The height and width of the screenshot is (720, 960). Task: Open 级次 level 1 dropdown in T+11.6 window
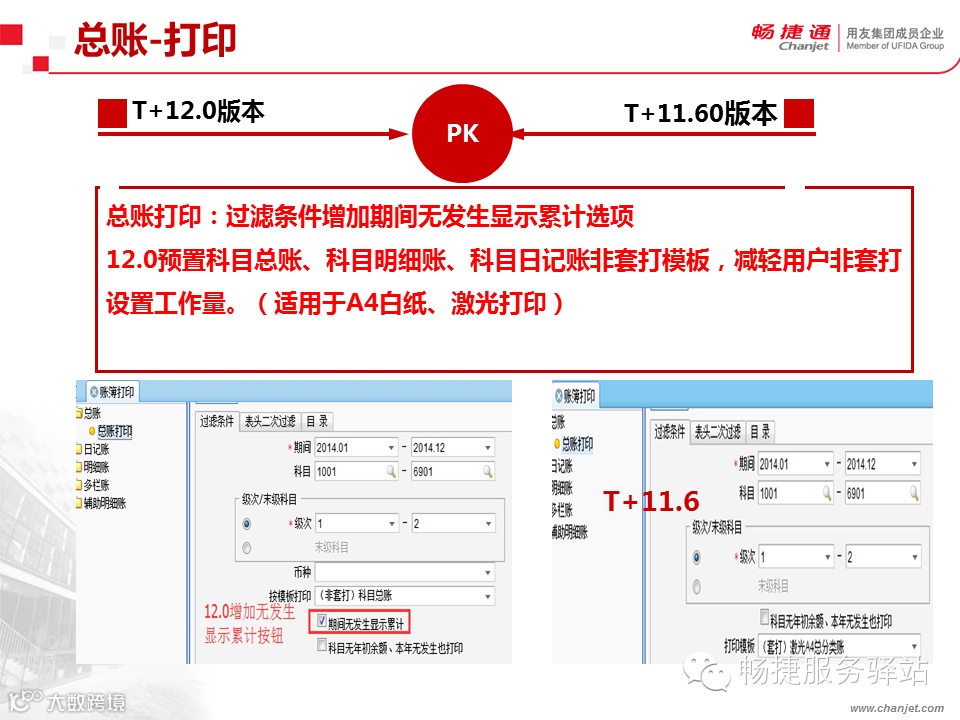[827, 557]
